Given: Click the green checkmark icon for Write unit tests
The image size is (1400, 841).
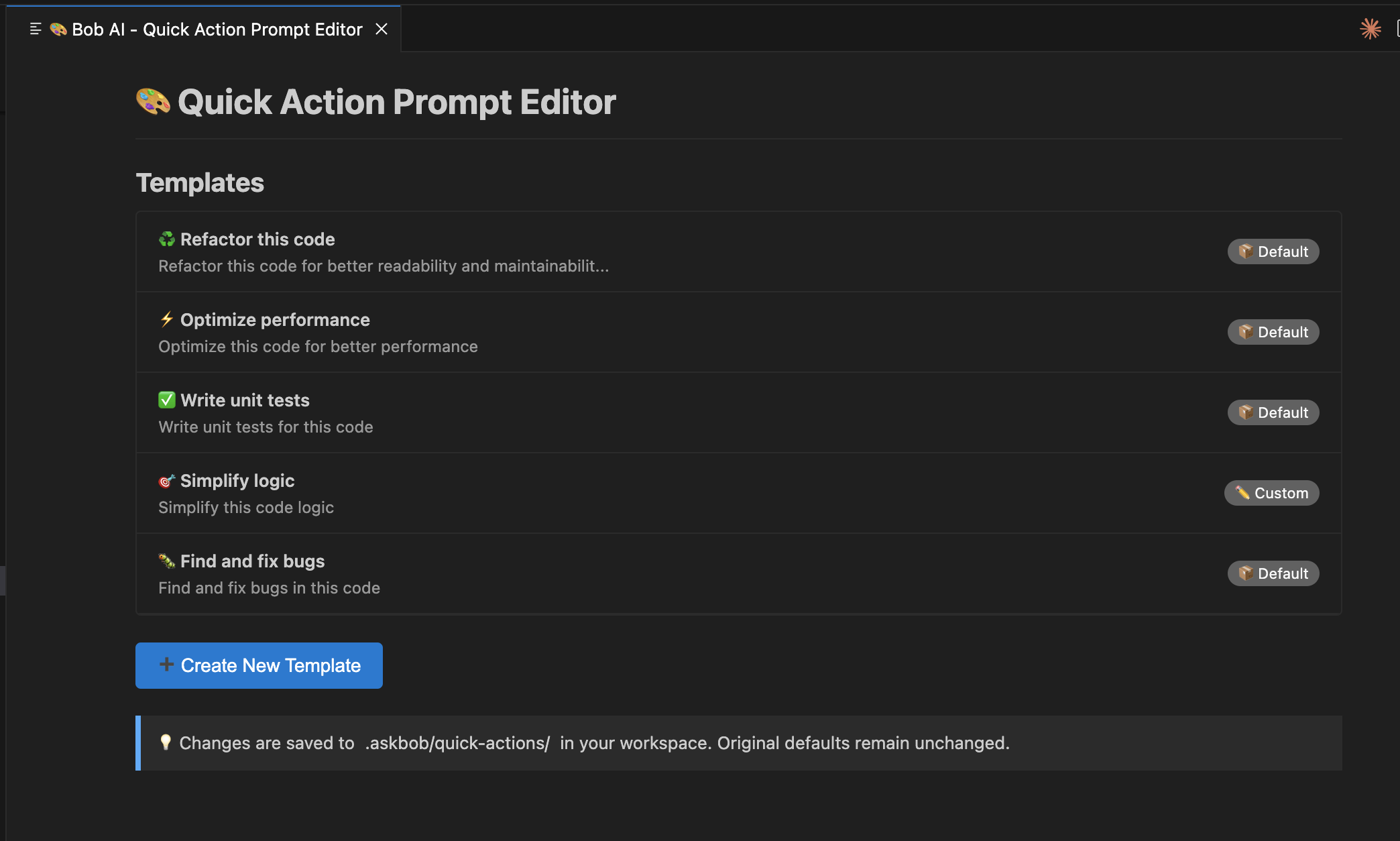Looking at the screenshot, I should [x=166, y=400].
